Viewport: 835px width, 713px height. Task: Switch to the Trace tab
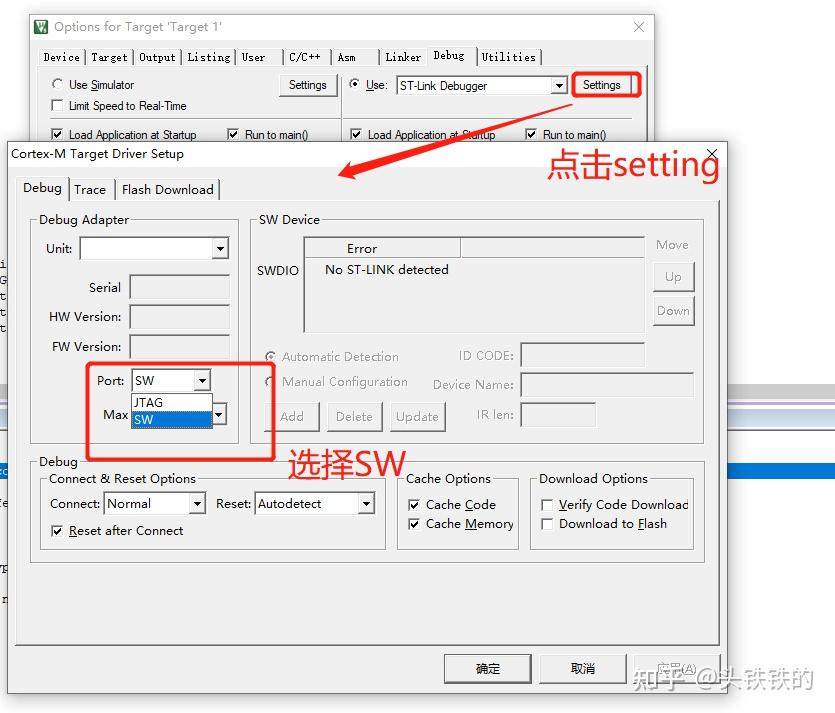click(x=90, y=190)
